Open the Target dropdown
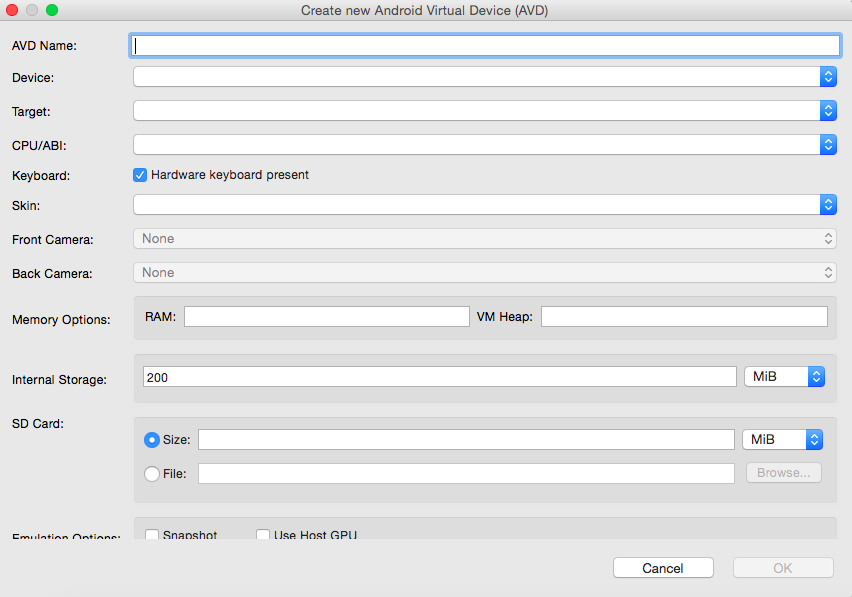 485,111
